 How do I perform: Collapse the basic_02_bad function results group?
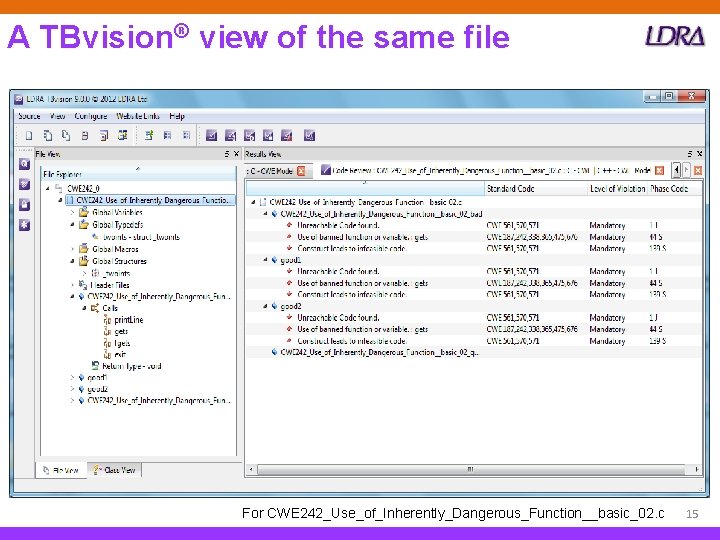tap(265, 214)
